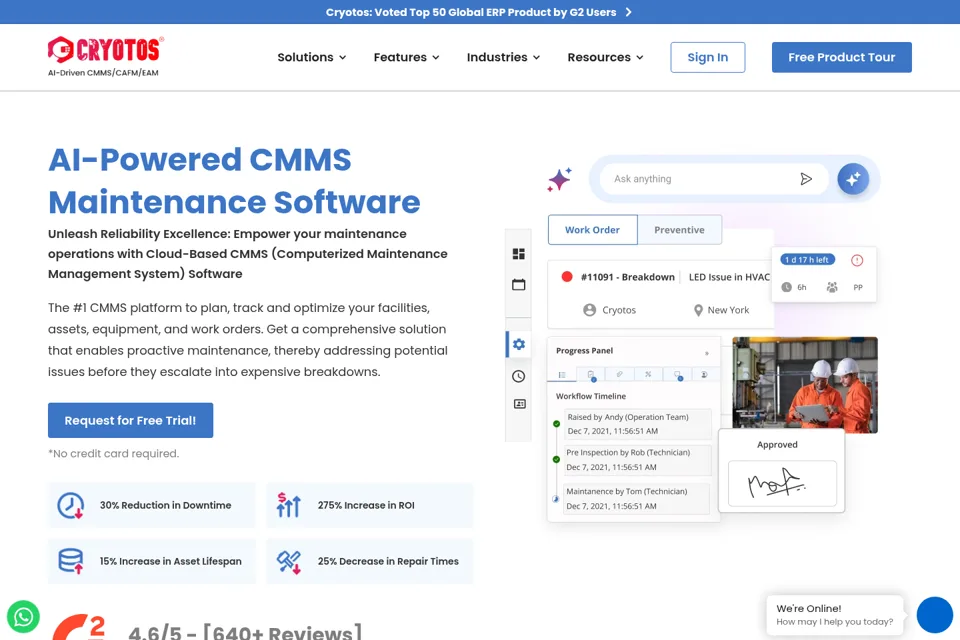
Task: Click '#11091 - Breakdown' work order title
Action: point(627,277)
